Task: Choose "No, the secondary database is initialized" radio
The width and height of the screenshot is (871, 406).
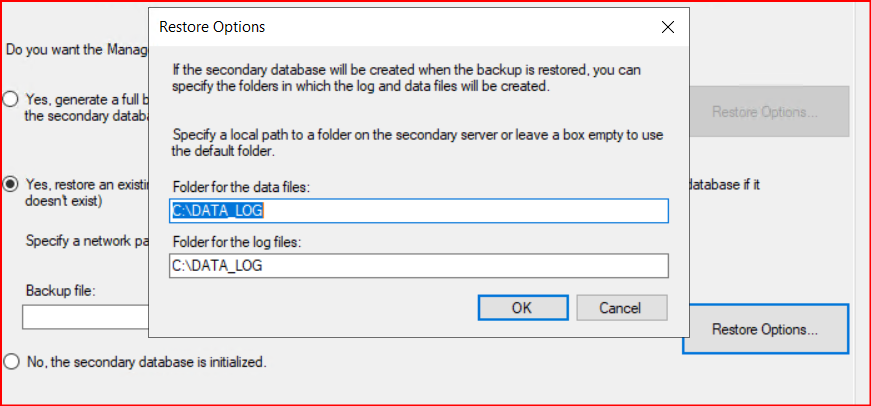Action: click(11, 361)
